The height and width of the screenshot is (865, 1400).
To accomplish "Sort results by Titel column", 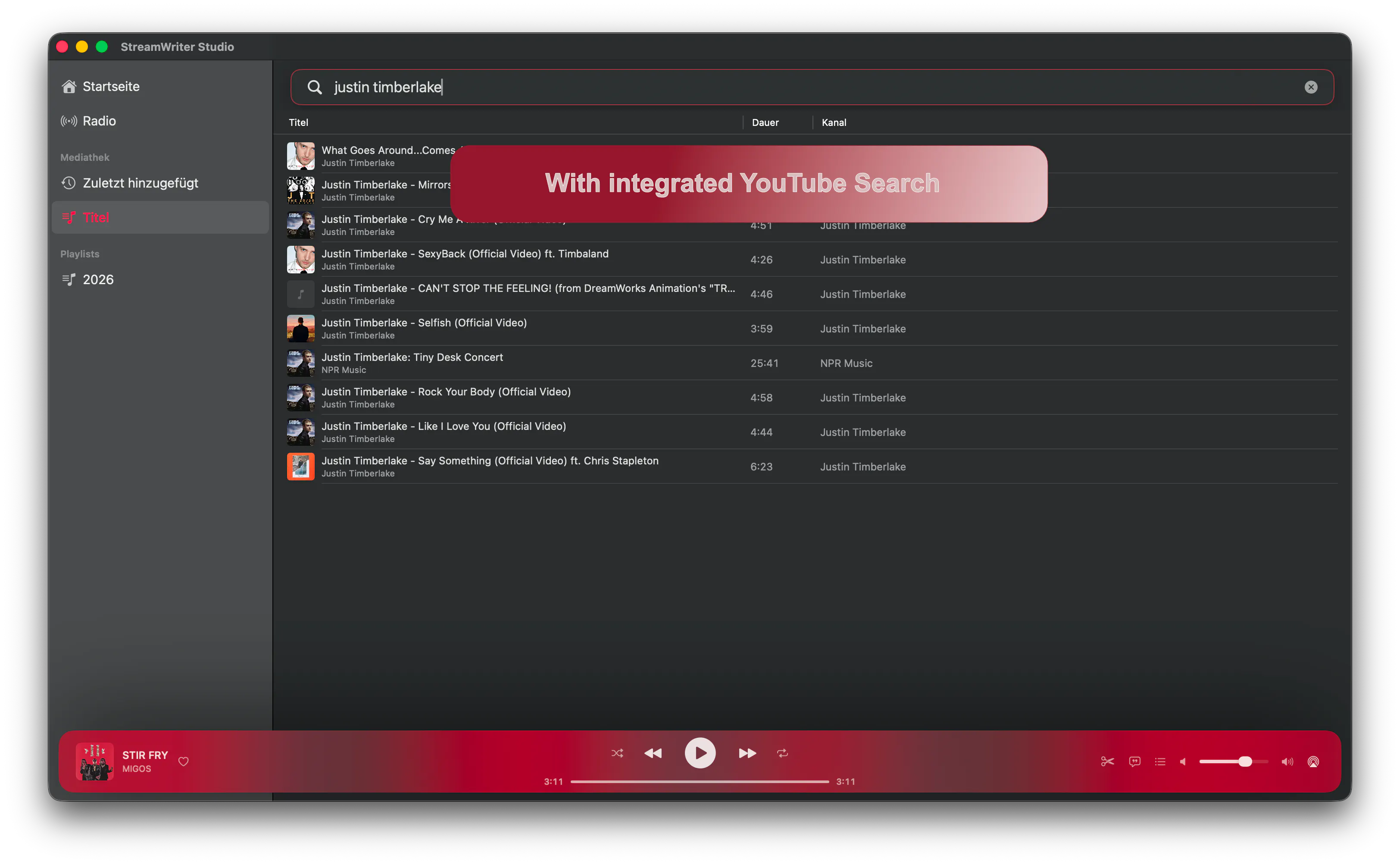I will 299,122.
